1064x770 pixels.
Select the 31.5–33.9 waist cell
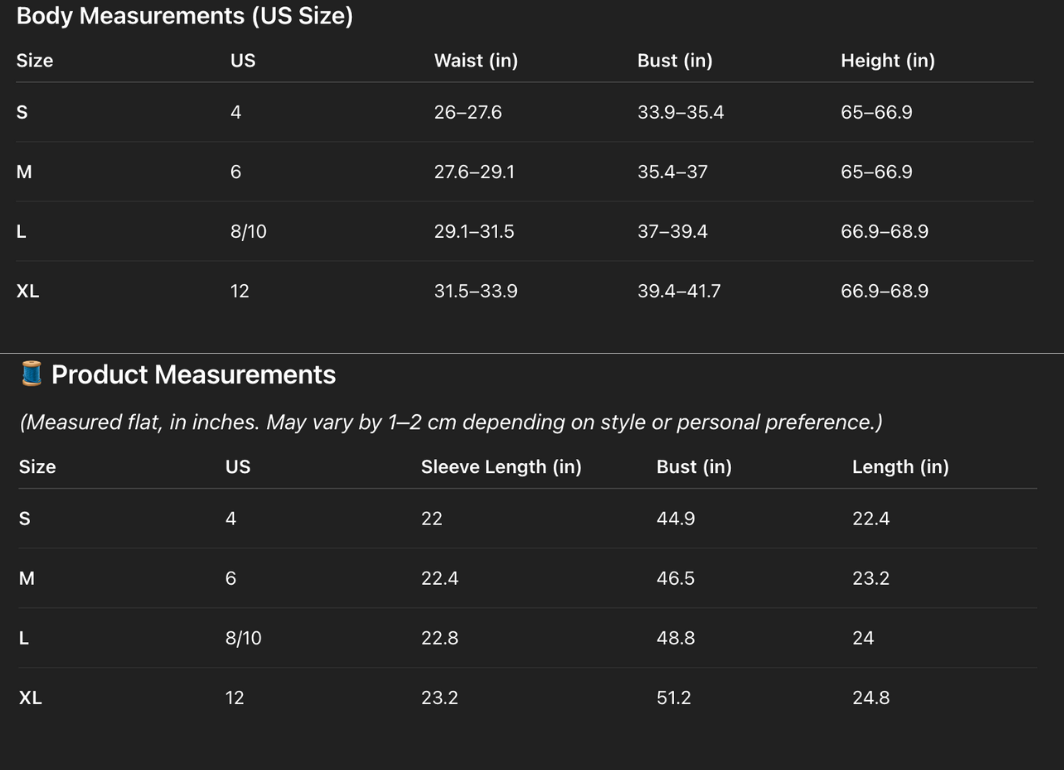coord(475,292)
